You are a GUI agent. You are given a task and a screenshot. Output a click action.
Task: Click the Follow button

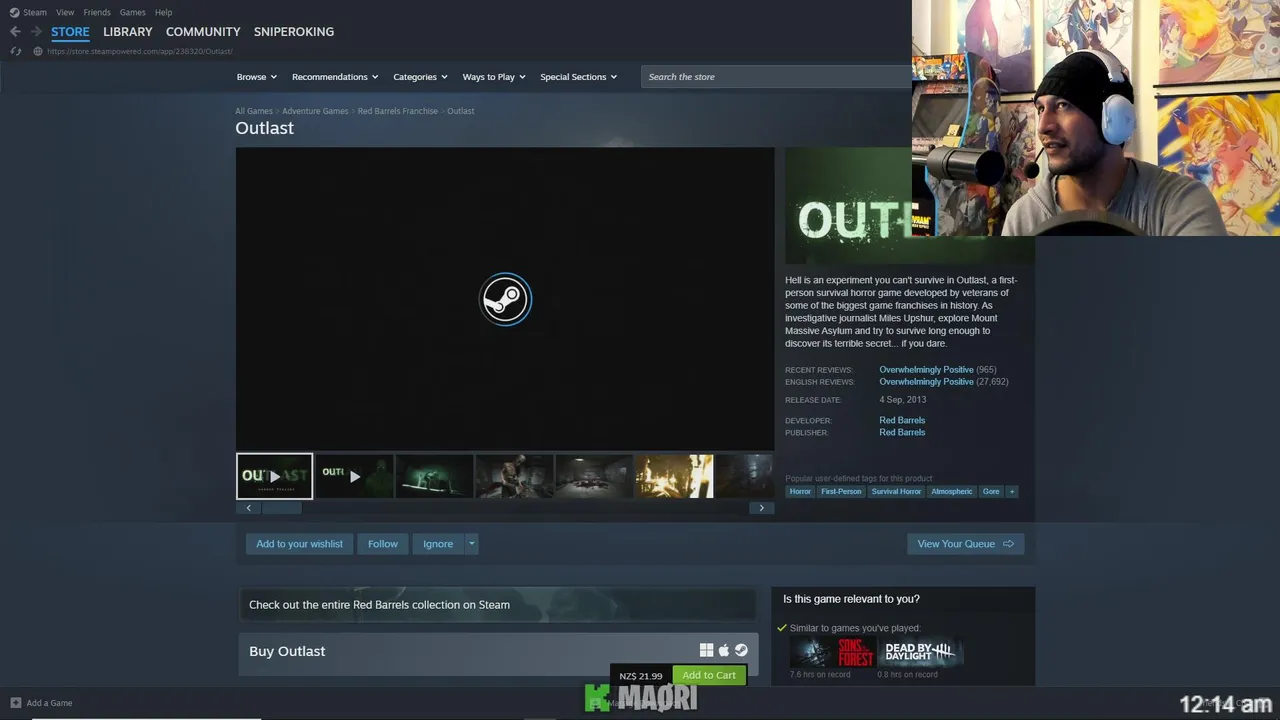[x=383, y=544]
